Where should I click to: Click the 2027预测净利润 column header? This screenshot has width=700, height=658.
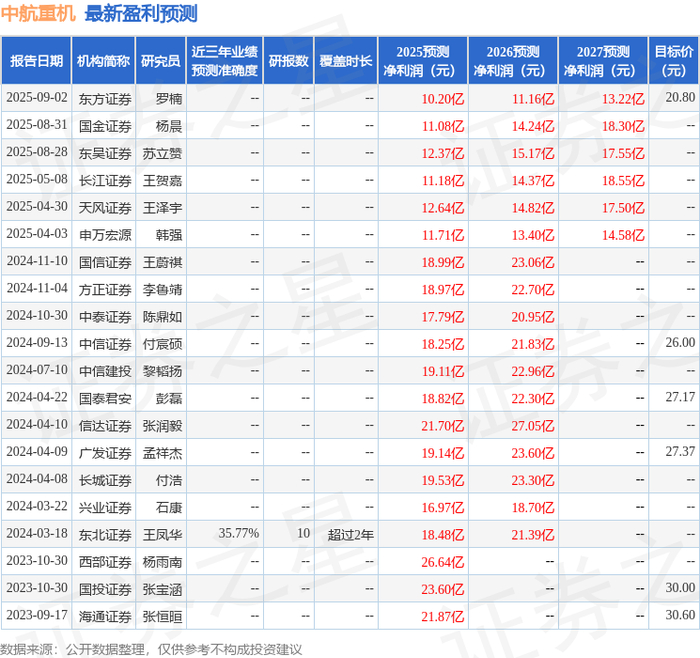603,61
